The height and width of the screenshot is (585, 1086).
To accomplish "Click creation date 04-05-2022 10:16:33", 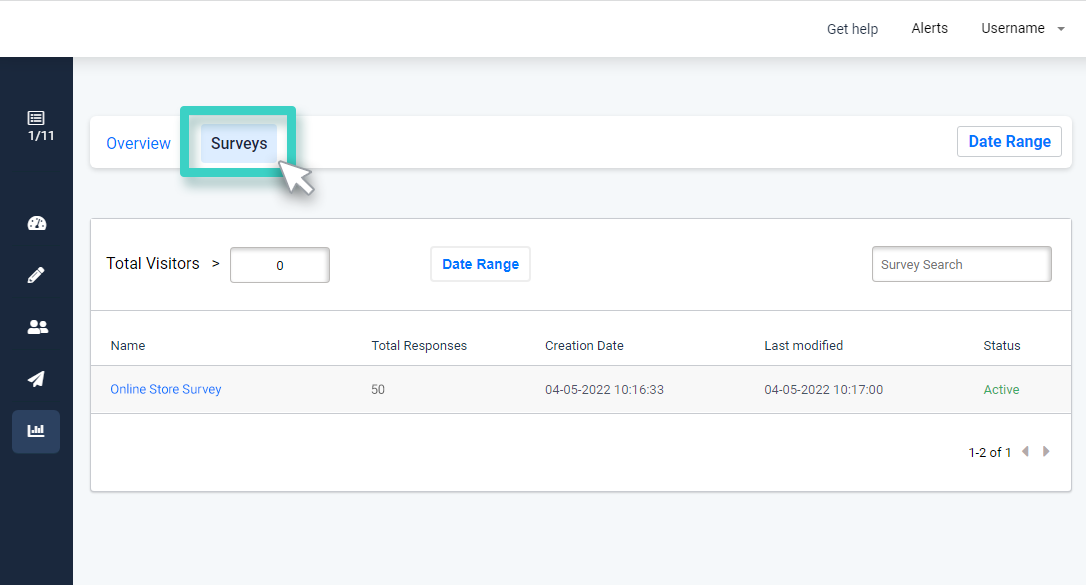I will 604,390.
